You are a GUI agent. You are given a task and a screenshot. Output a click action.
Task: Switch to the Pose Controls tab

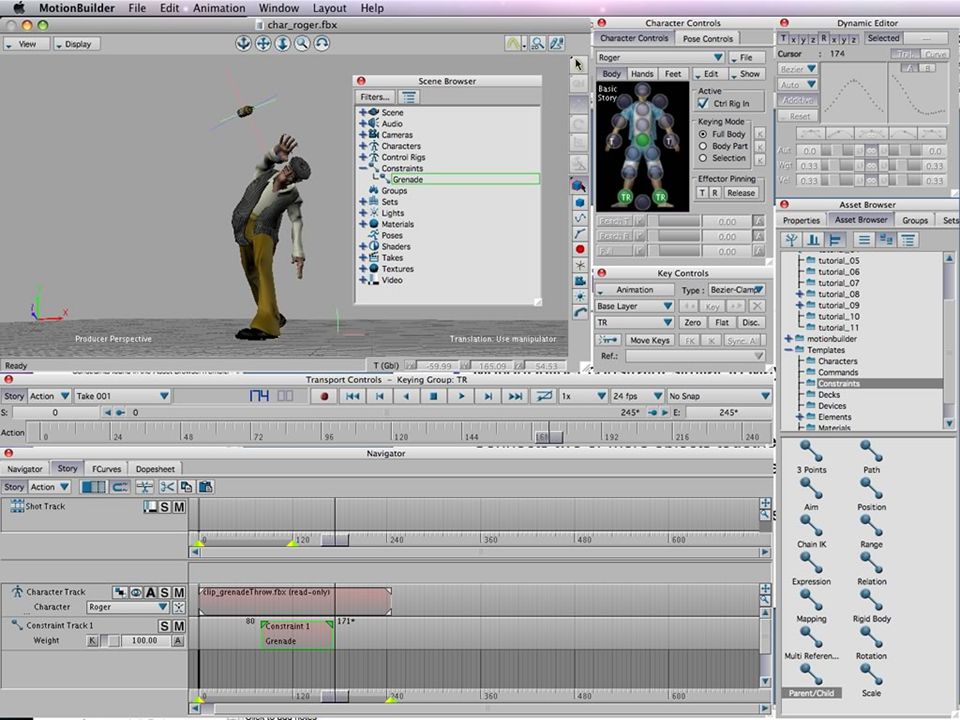[707, 38]
